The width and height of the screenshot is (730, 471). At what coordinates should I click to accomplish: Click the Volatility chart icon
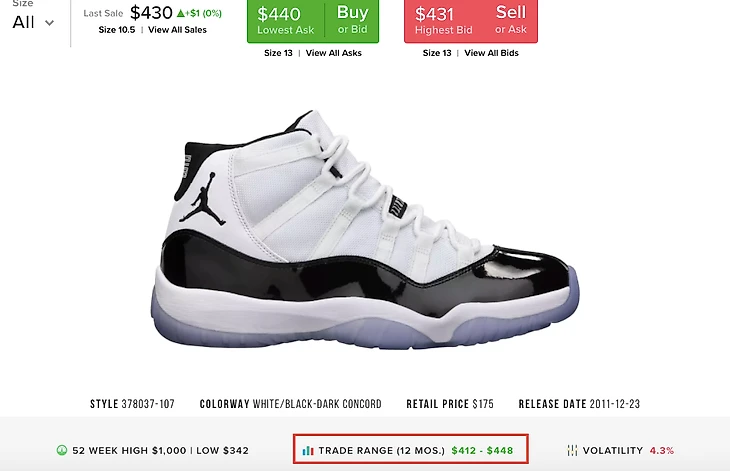(572, 450)
